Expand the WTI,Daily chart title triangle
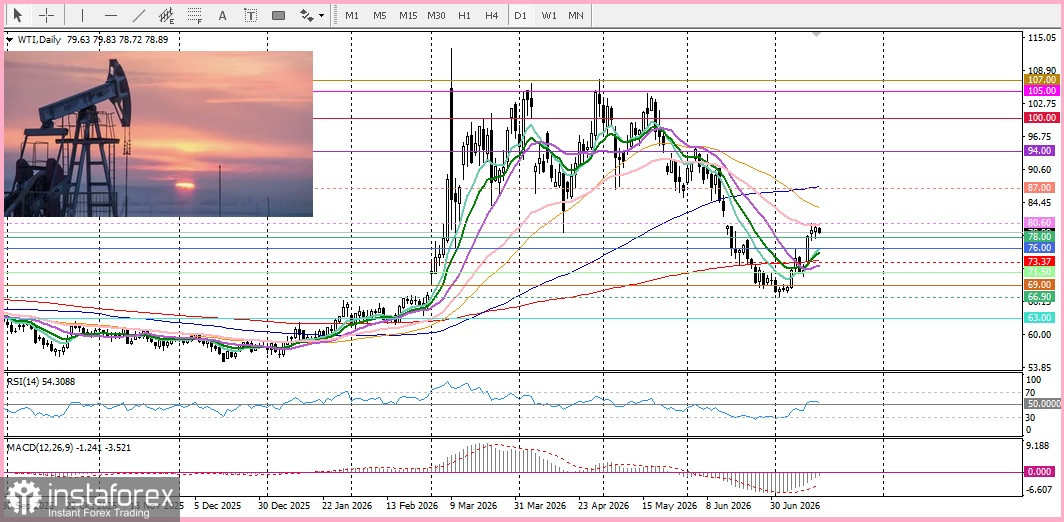The width and height of the screenshot is (1064, 522). point(9,40)
